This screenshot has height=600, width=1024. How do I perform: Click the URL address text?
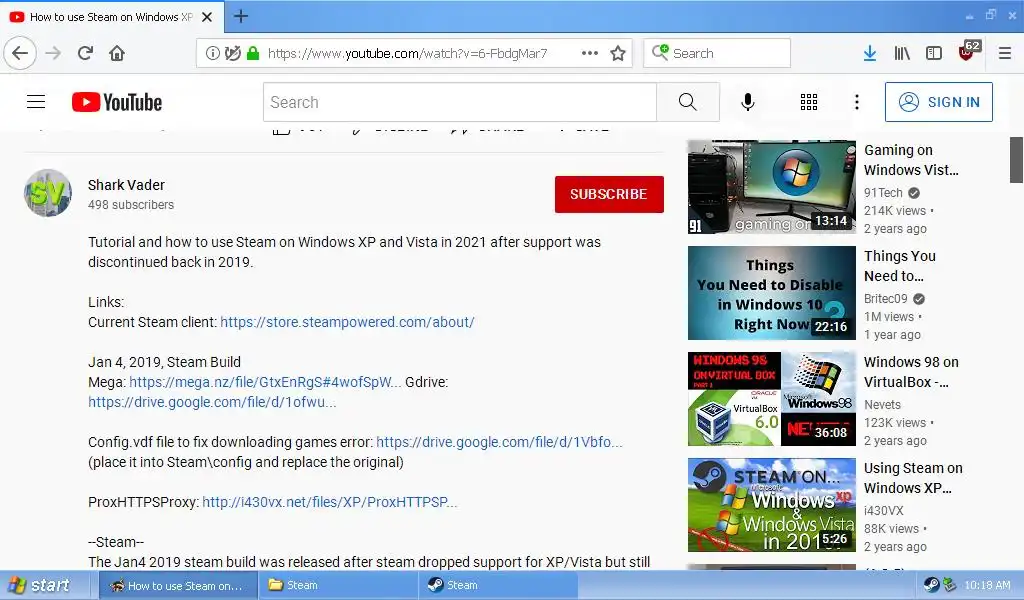pyautogui.click(x=408, y=53)
